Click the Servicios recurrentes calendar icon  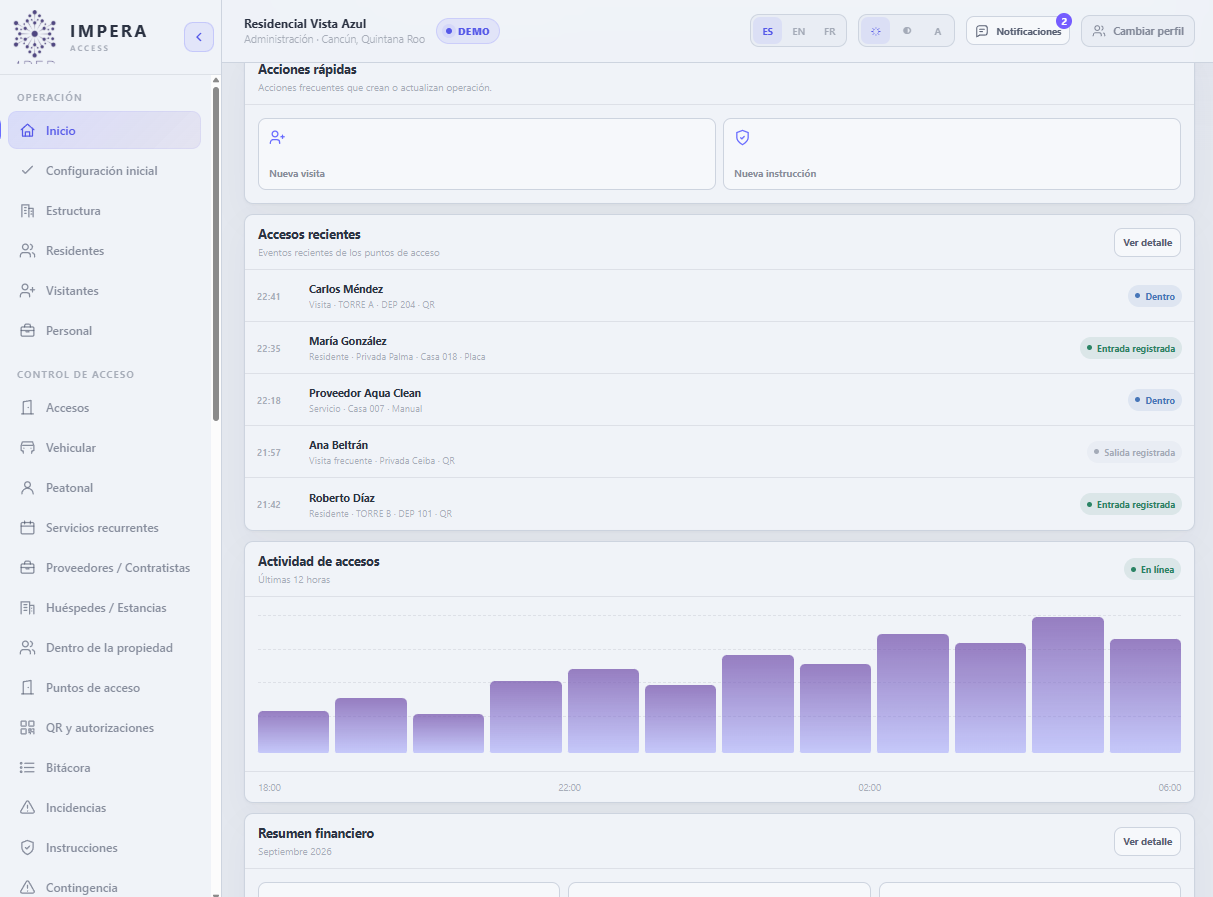click(28, 528)
